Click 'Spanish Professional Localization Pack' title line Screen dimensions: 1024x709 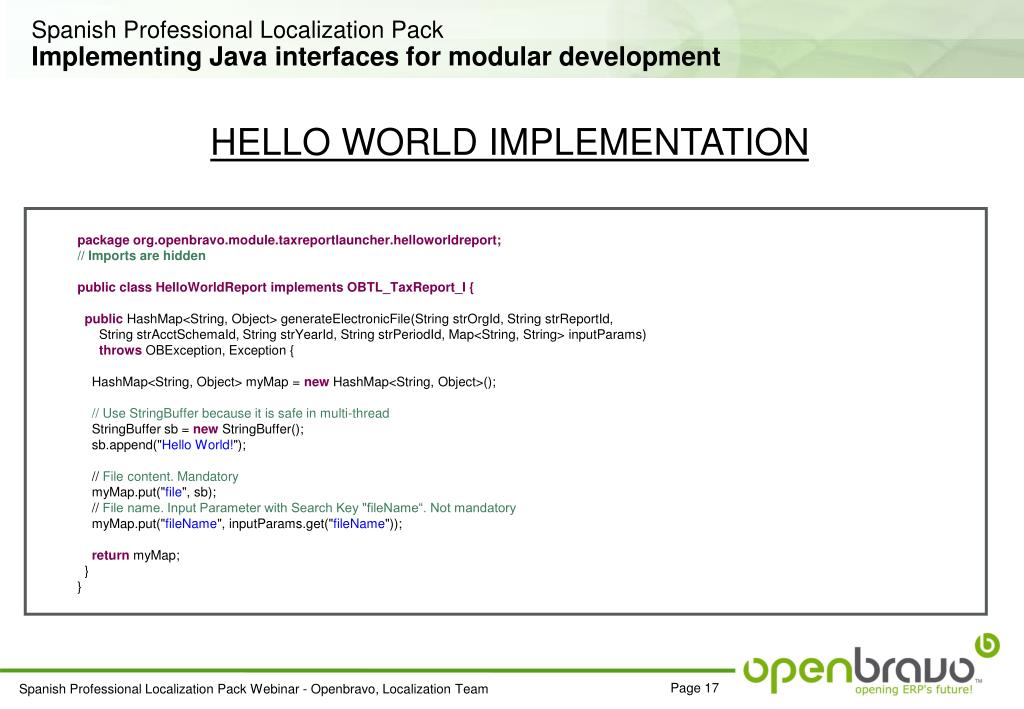pos(237,30)
